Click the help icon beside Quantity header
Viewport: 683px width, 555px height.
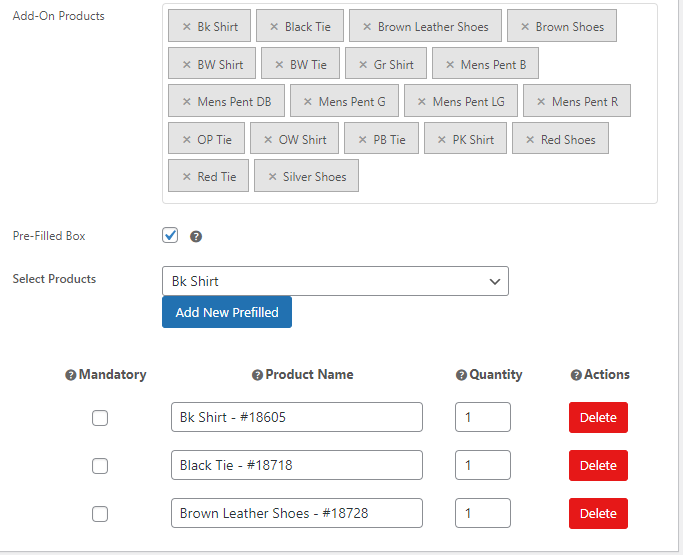(461, 375)
